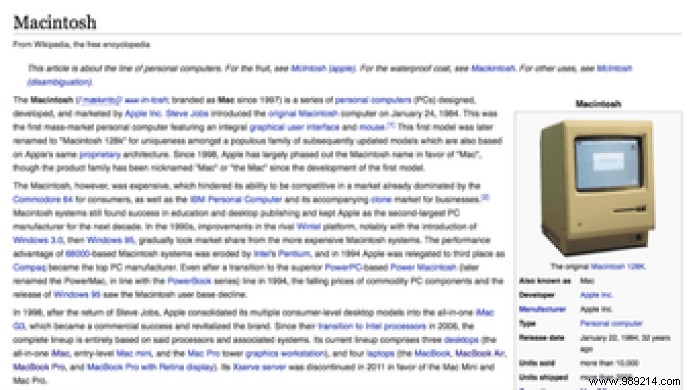Open the laptops link
The image size is (695, 390).
click(380, 354)
